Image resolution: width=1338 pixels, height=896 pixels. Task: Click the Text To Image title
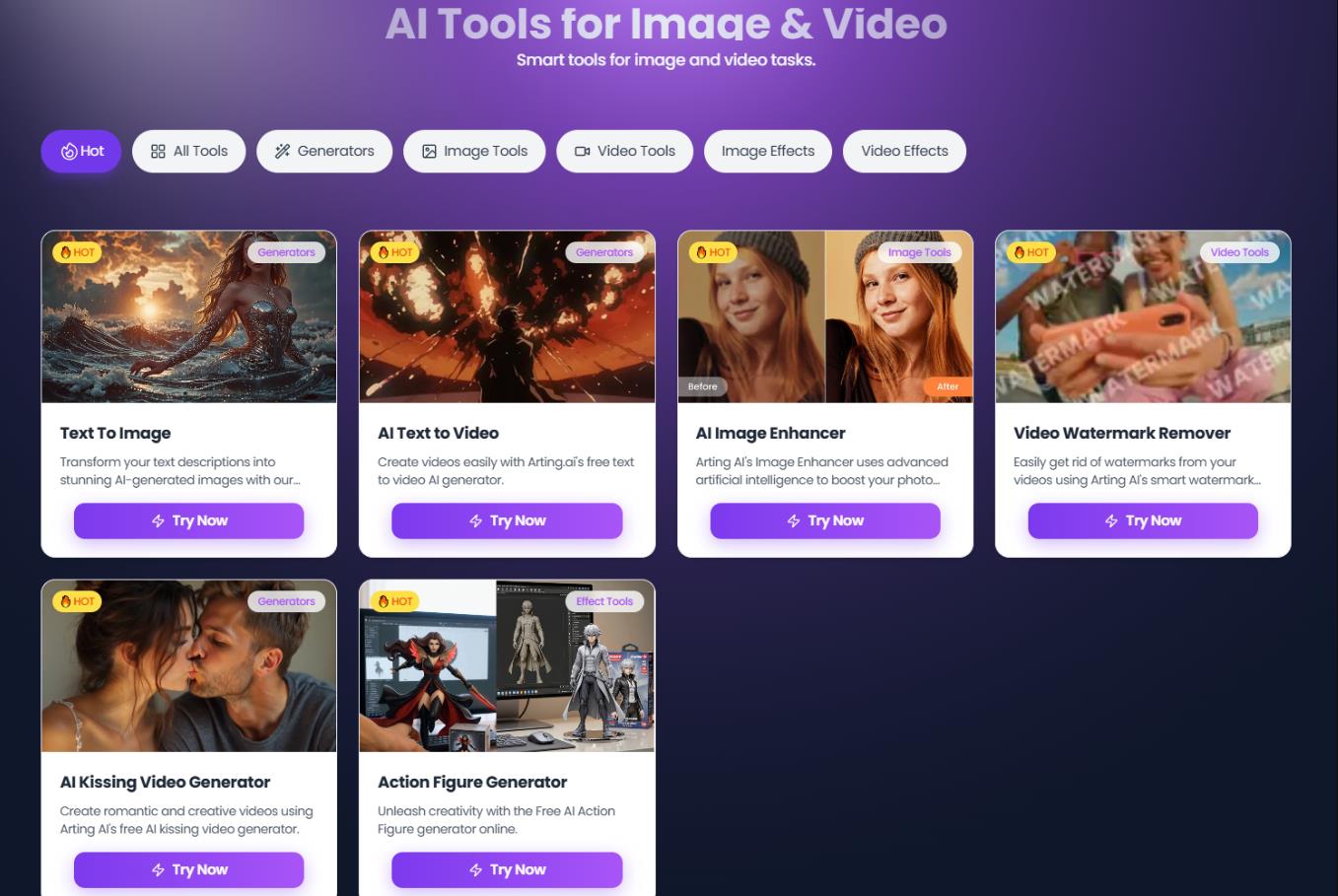coord(115,433)
